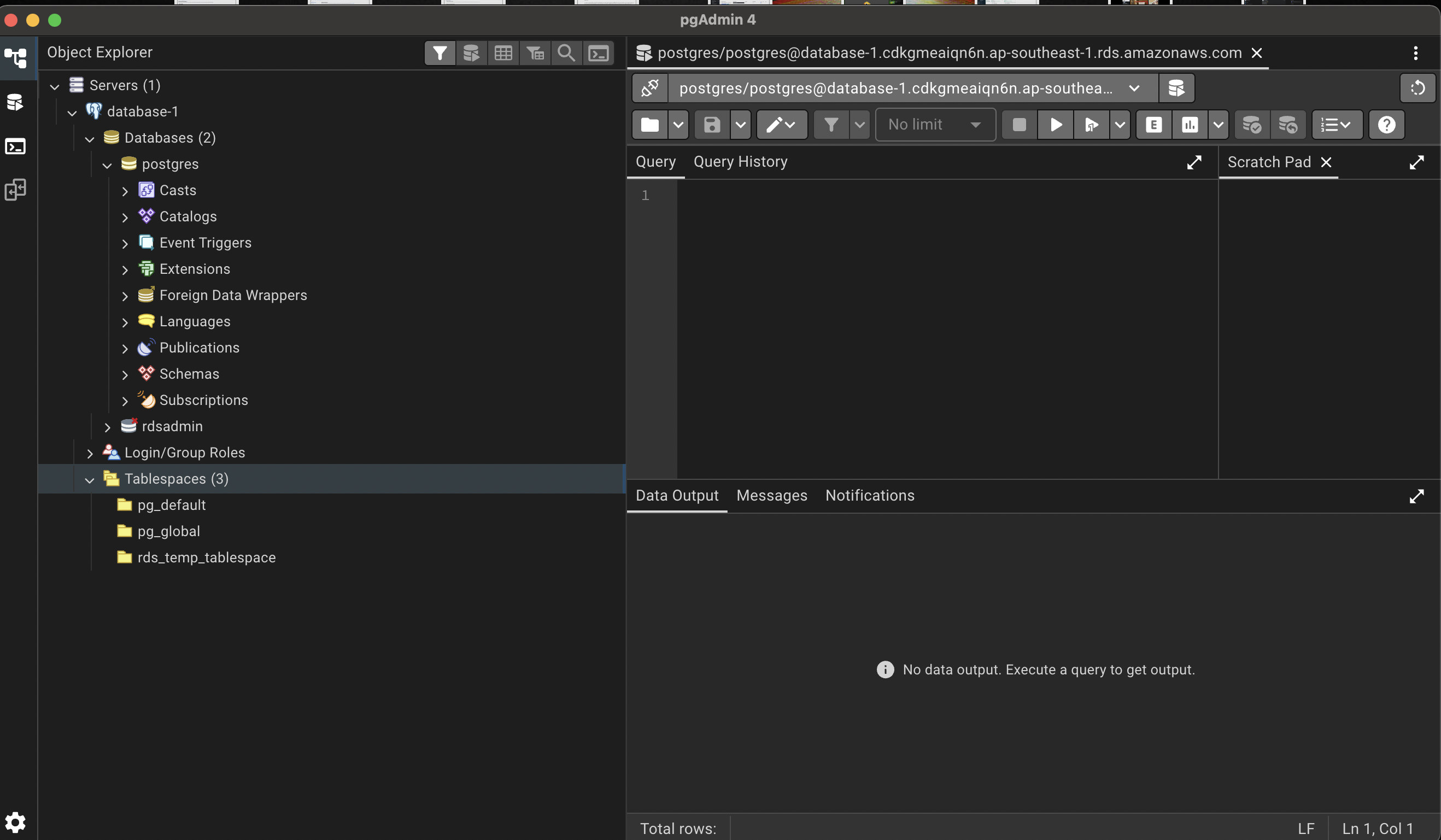
Task: Close the Scratch Pad panel
Action: tap(1326, 162)
